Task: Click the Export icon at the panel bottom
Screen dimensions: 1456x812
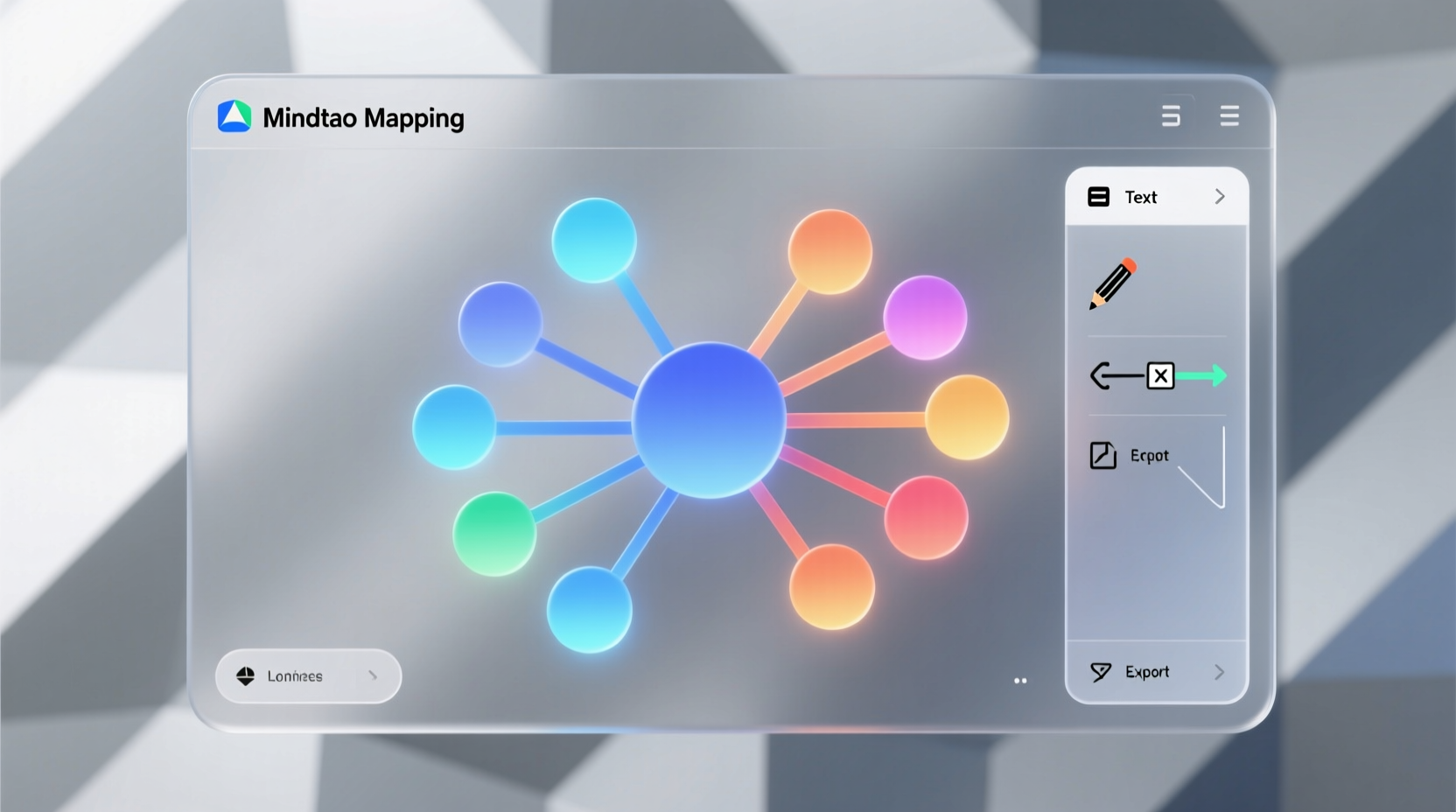Action: click(1101, 672)
